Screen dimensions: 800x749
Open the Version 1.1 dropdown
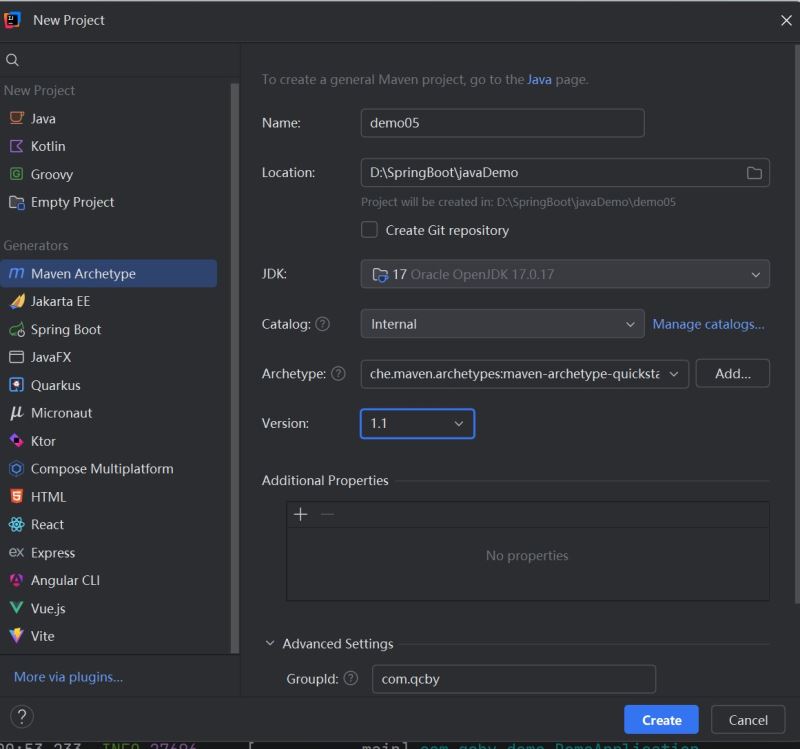click(x=417, y=423)
